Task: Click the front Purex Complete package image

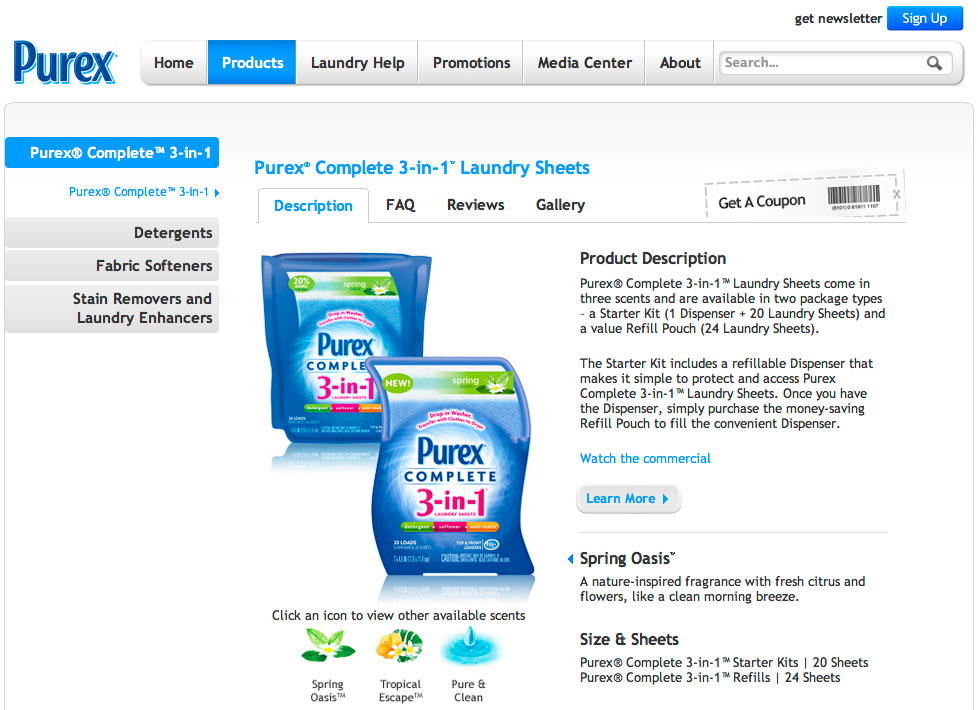Action: pos(451,468)
